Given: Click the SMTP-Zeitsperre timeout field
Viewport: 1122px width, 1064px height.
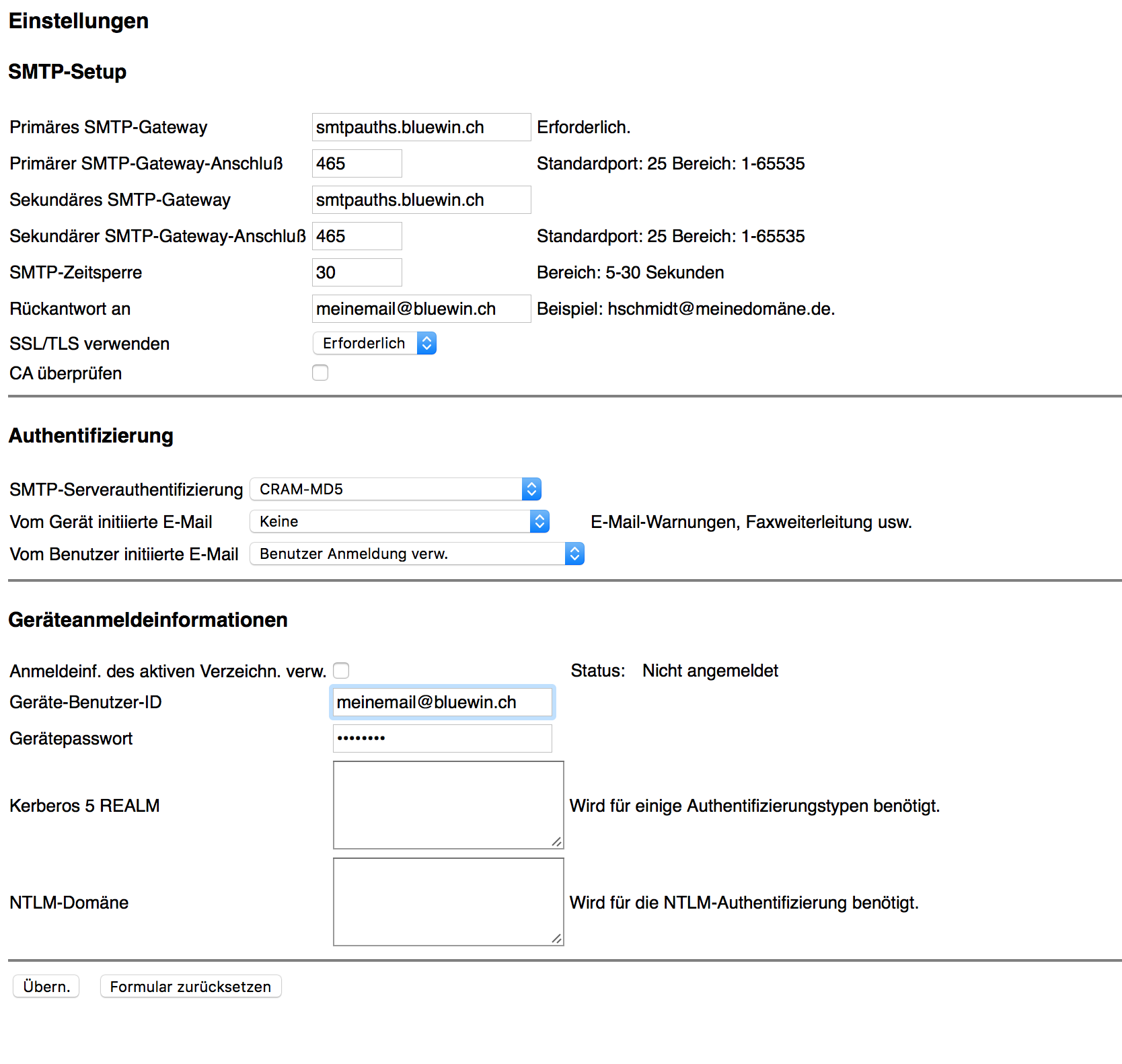Looking at the screenshot, I should pos(357,272).
